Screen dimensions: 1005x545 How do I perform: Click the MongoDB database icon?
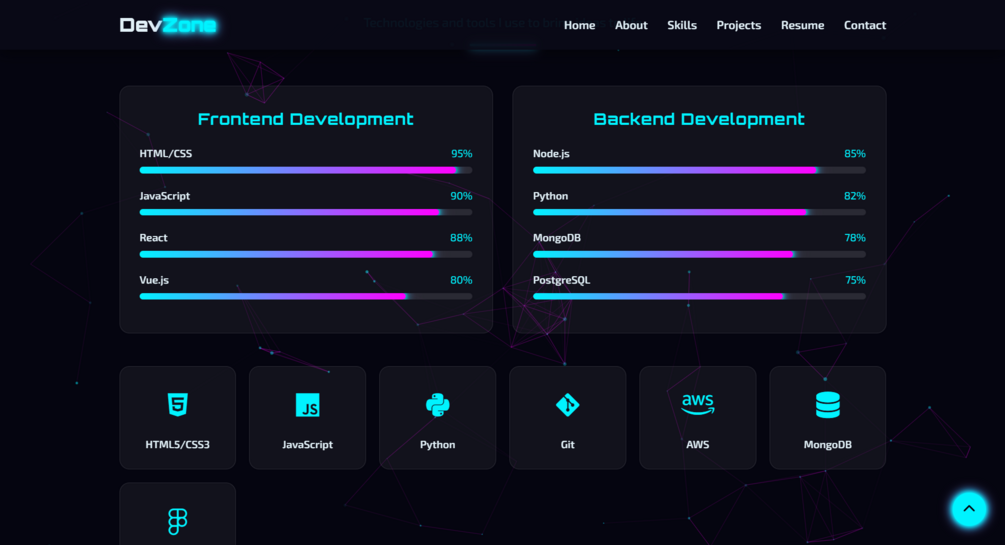click(x=827, y=405)
